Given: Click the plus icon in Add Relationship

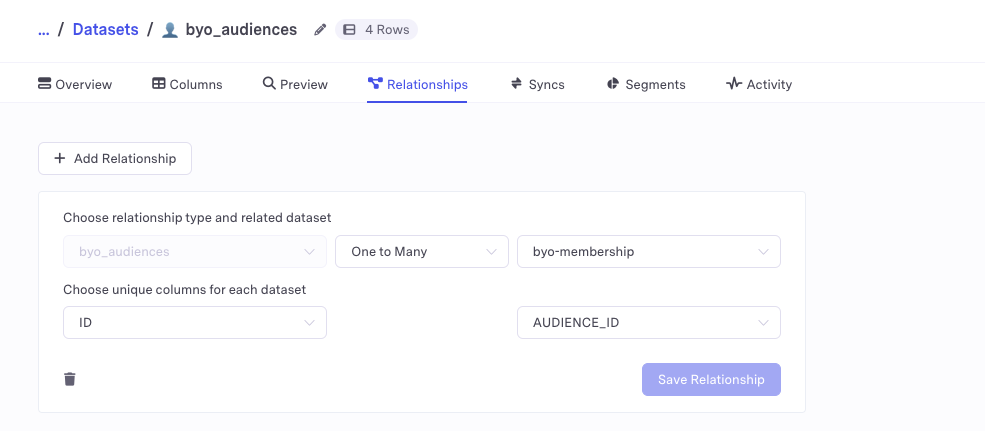Looking at the screenshot, I should (x=60, y=158).
